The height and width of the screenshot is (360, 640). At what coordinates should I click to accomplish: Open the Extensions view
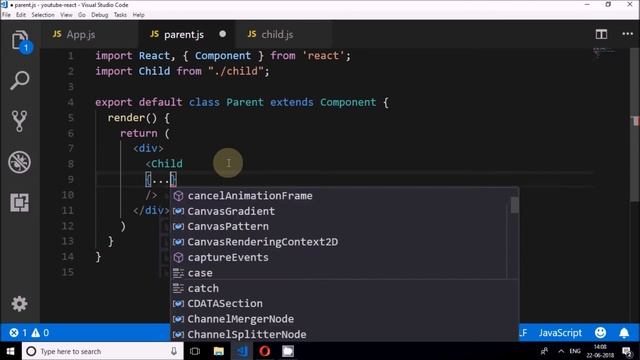pos(20,202)
